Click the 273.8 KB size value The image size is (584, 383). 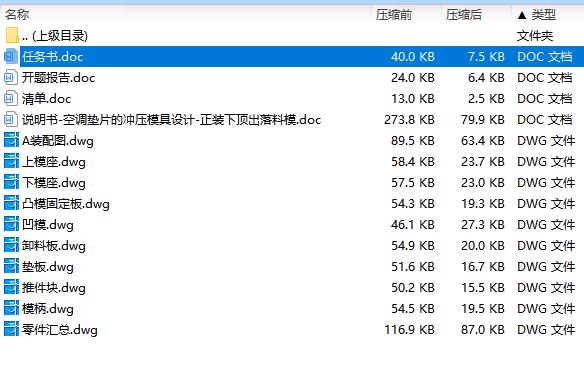pyautogui.click(x=409, y=120)
